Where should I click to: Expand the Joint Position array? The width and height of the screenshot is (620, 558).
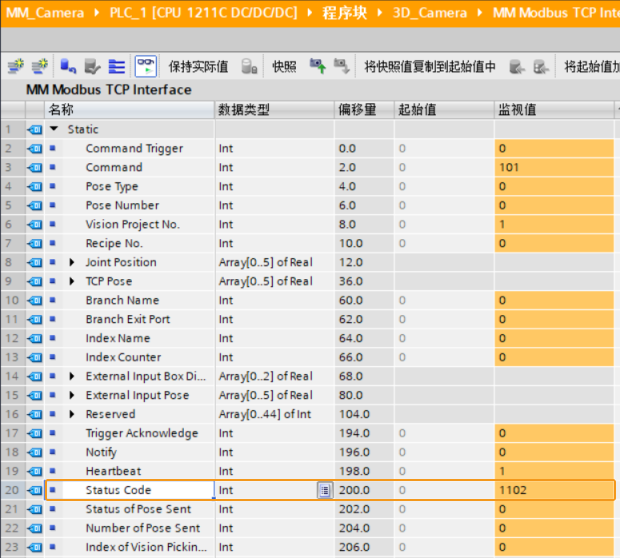(x=72, y=262)
